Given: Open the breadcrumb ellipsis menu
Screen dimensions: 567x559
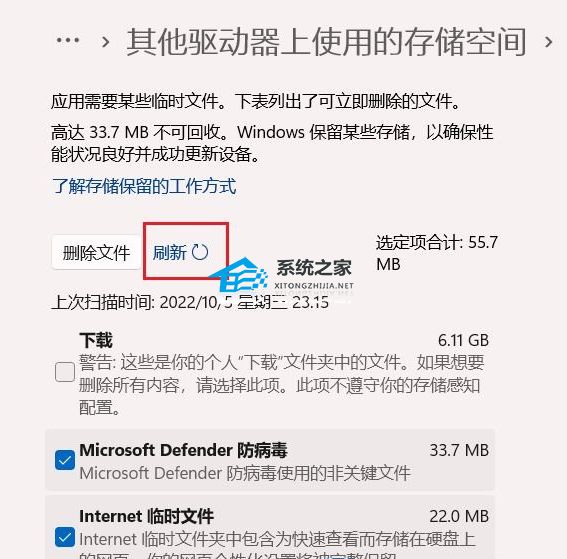Looking at the screenshot, I should point(68,40).
